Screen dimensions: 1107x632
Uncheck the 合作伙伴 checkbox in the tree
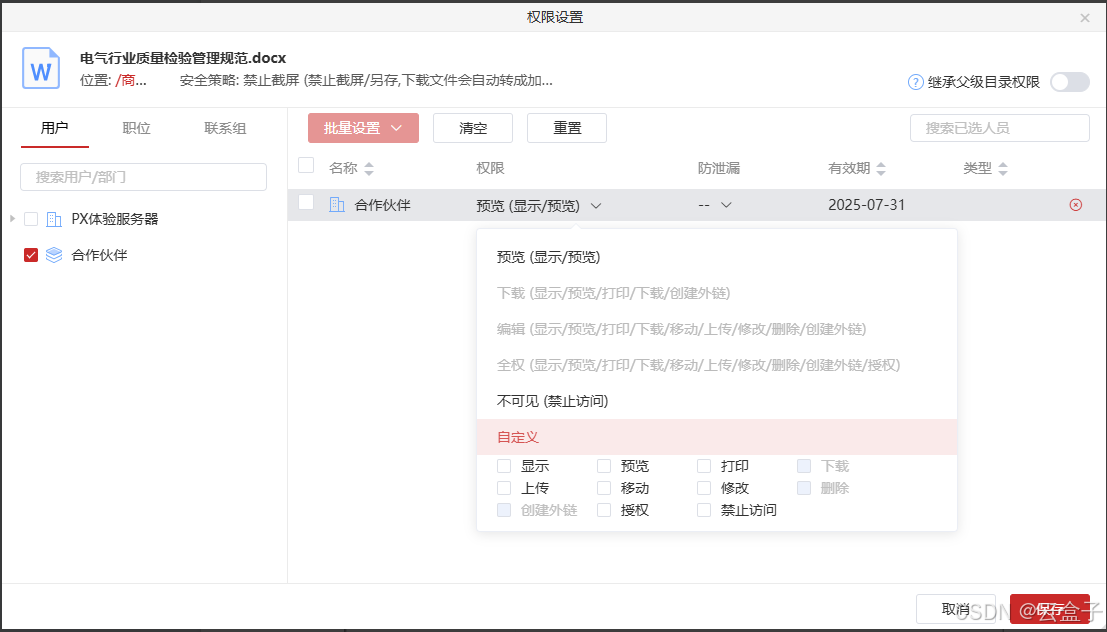pyautogui.click(x=31, y=255)
